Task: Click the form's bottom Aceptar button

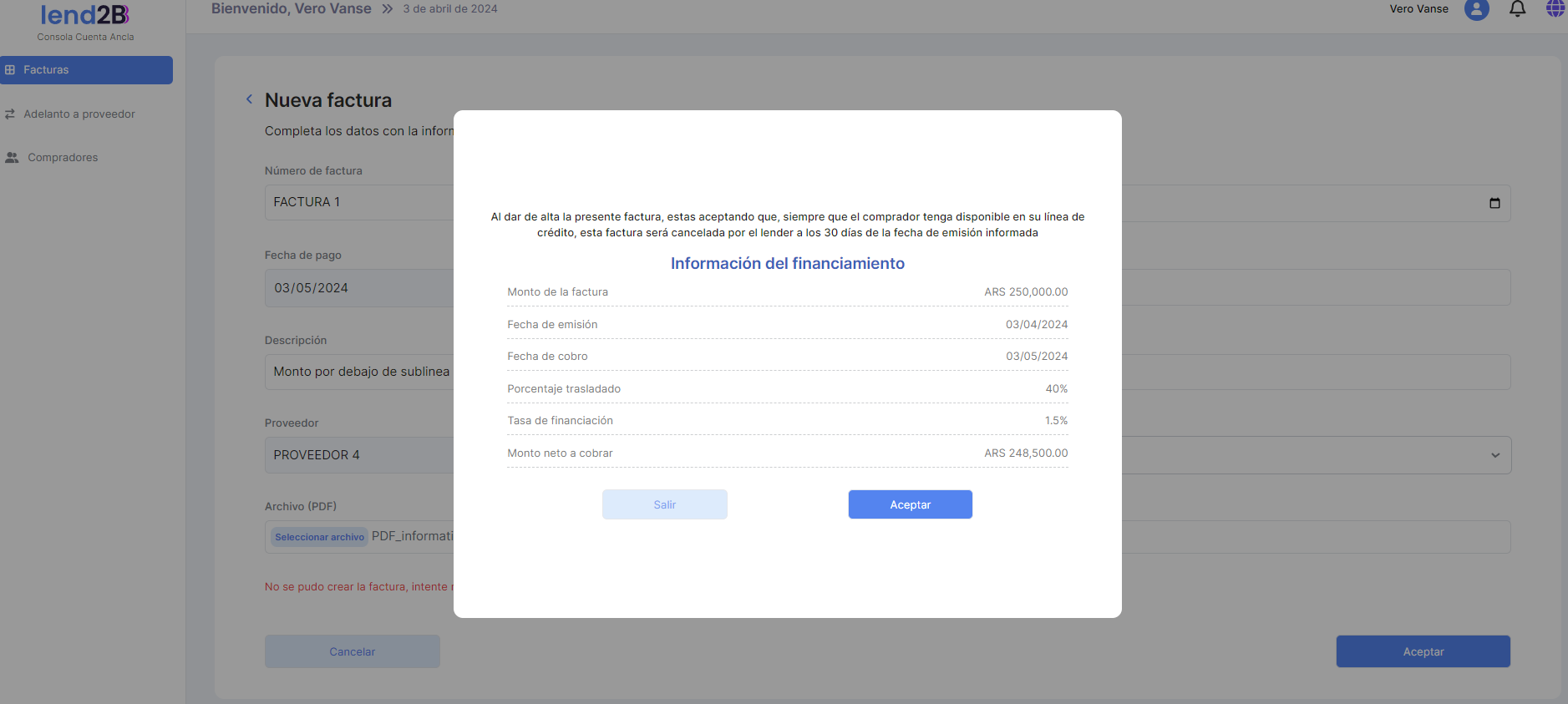Action: click(x=1423, y=651)
